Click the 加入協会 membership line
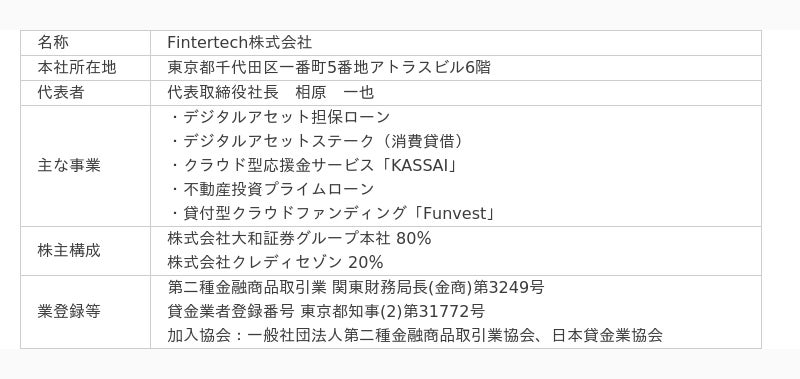Viewport: 800px width, 379px height. click(415, 335)
